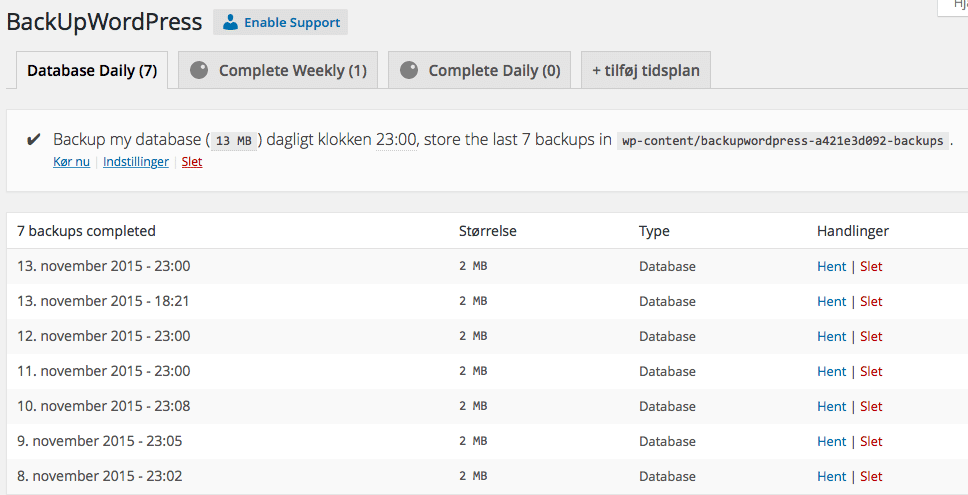Click the Type column header
968x495 pixels.
click(654, 232)
